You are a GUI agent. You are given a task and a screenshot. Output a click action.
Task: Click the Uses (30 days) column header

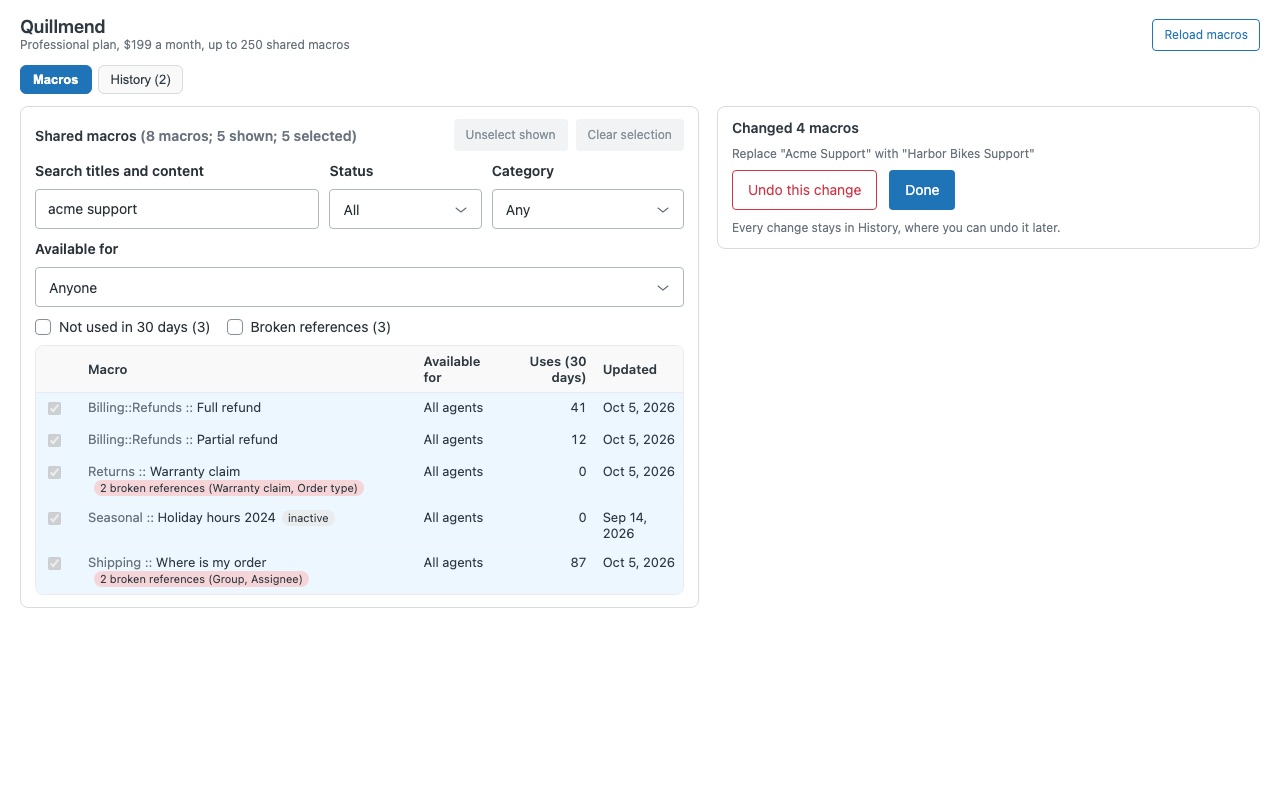click(x=558, y=370)
